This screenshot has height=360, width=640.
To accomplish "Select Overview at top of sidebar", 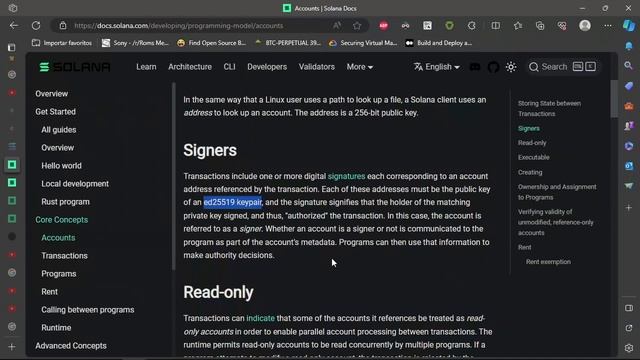I will (x=51, y=94).
